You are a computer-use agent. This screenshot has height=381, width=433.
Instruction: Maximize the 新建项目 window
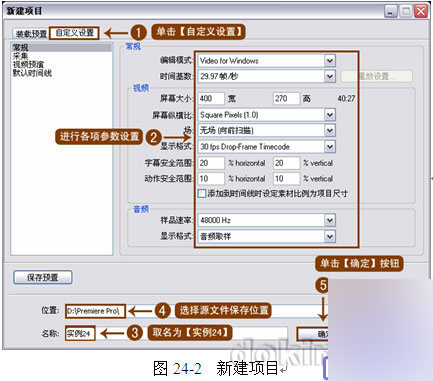406,12
